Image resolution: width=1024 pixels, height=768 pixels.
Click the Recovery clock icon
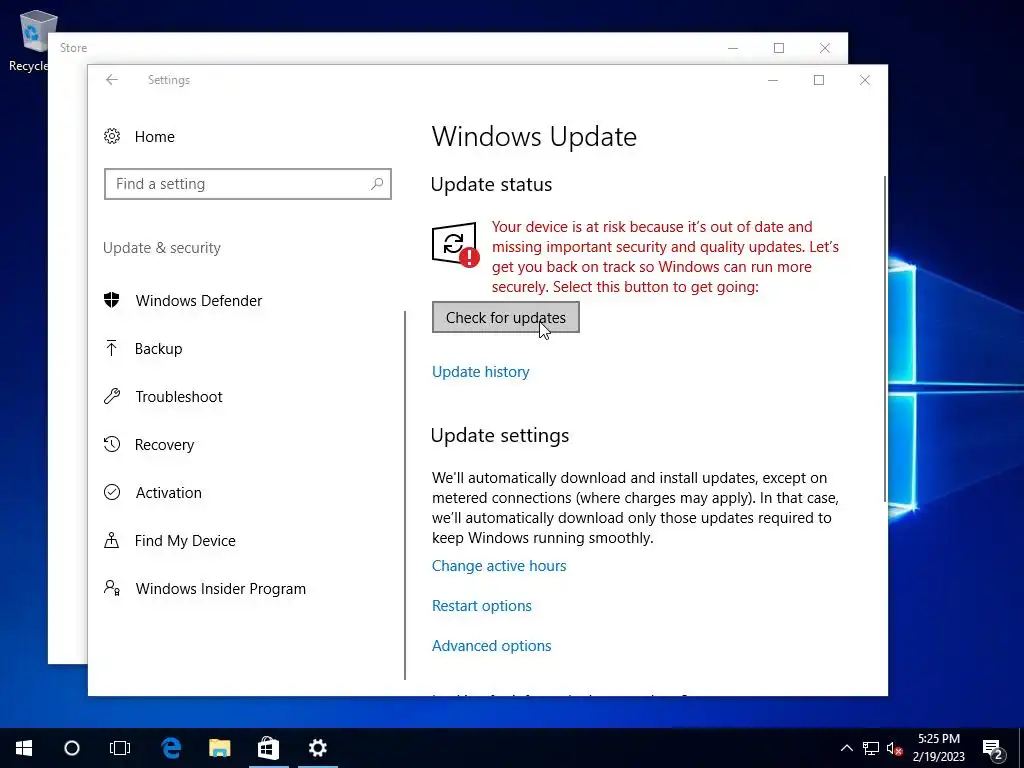coord(112,444)
